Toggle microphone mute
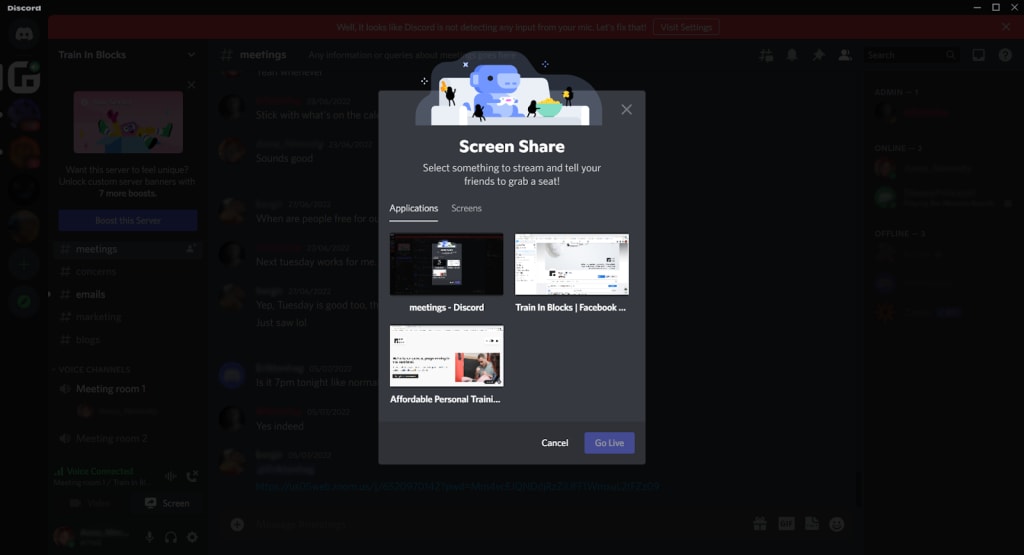Viewport: 1024px width, 555px height. 150,537
